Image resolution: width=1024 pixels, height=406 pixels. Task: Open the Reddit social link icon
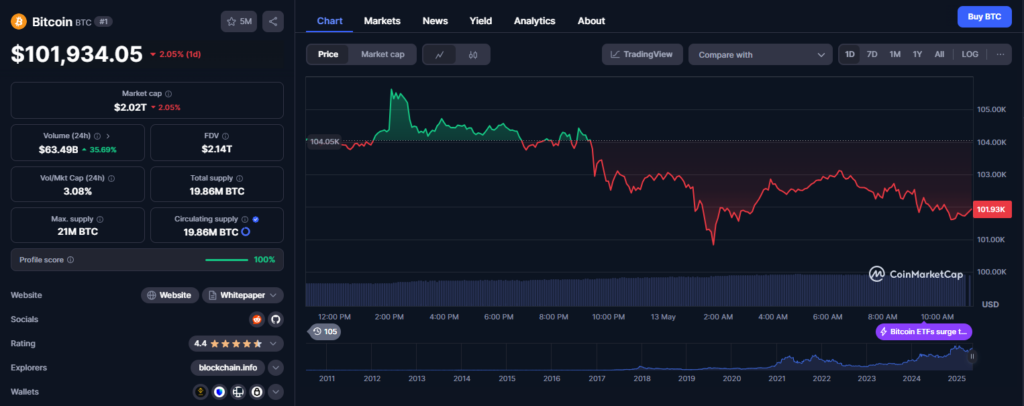coord(257,319)
